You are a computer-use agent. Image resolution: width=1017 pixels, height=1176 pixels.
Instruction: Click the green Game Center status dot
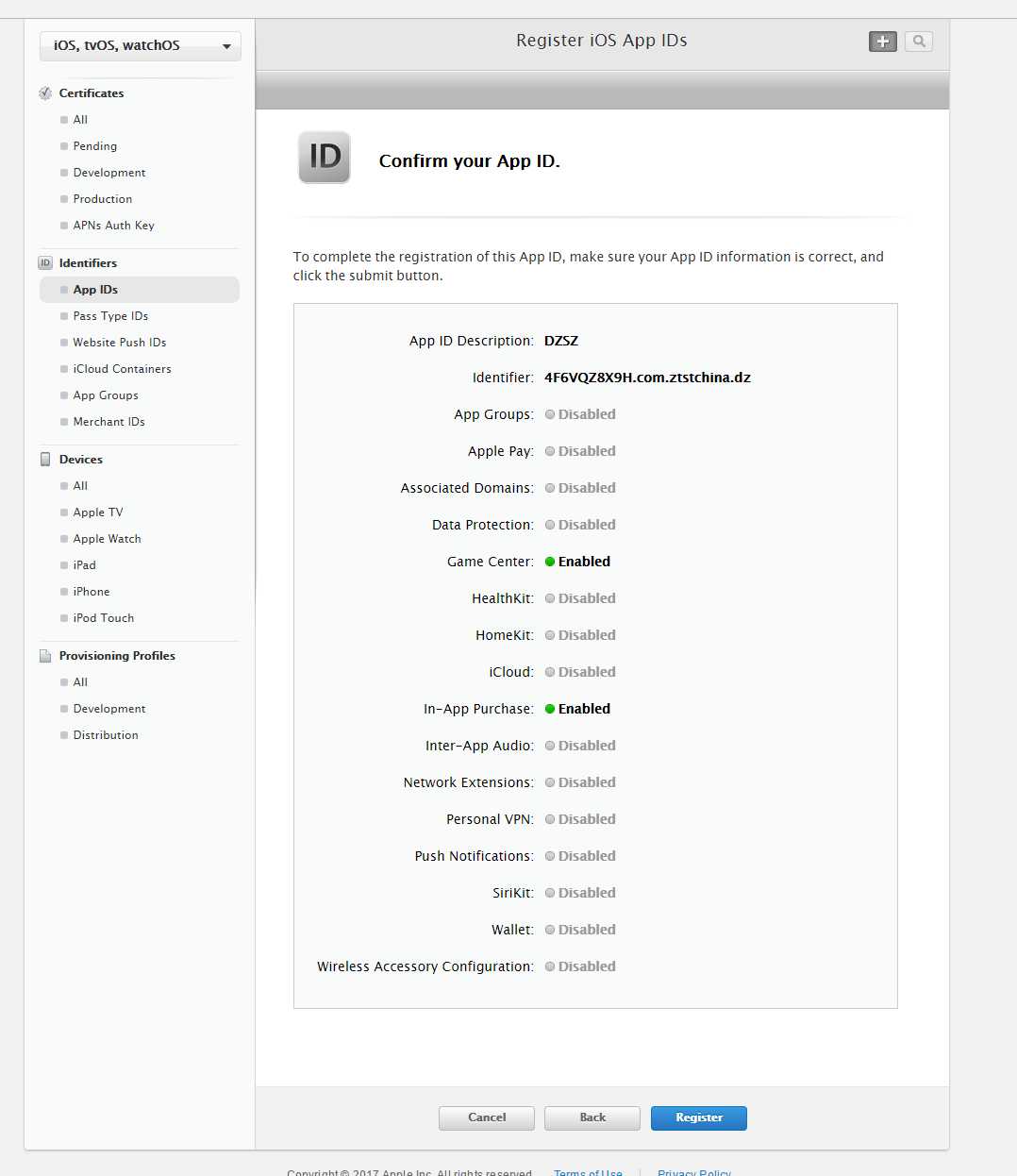click(550, 562)
